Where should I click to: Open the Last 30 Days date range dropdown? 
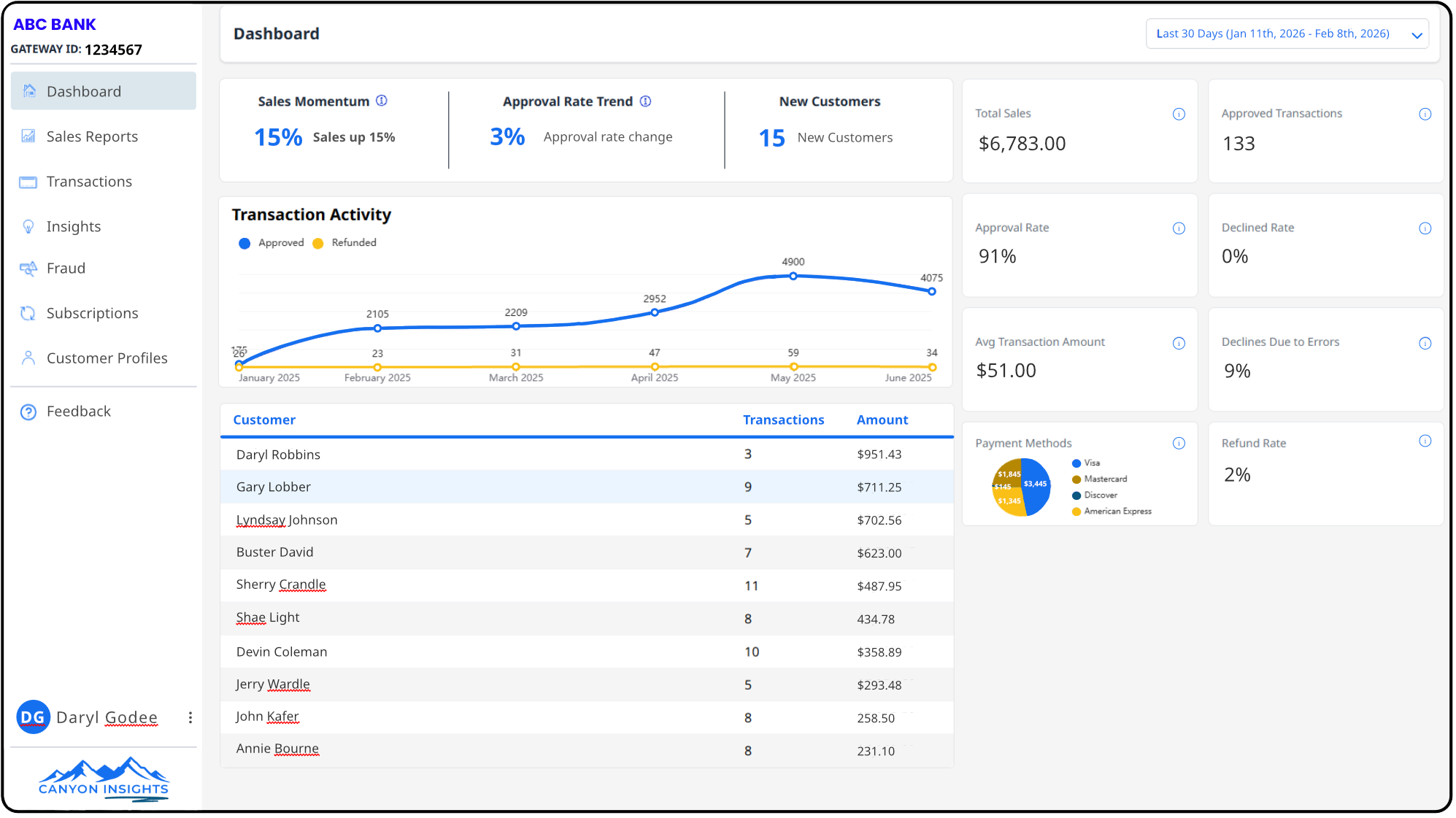(1287, 34)
